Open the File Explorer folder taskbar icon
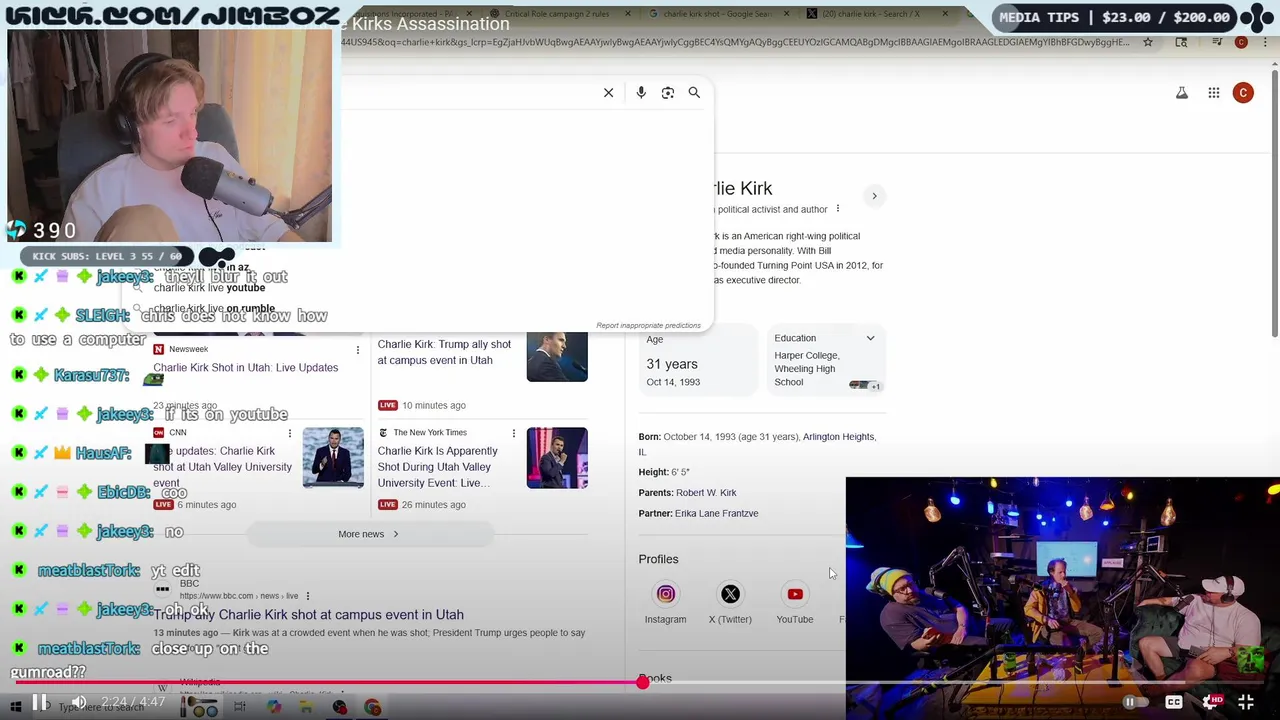This screenshot has height=720, width=1280. pyautogui.click(x=306, y=708)
